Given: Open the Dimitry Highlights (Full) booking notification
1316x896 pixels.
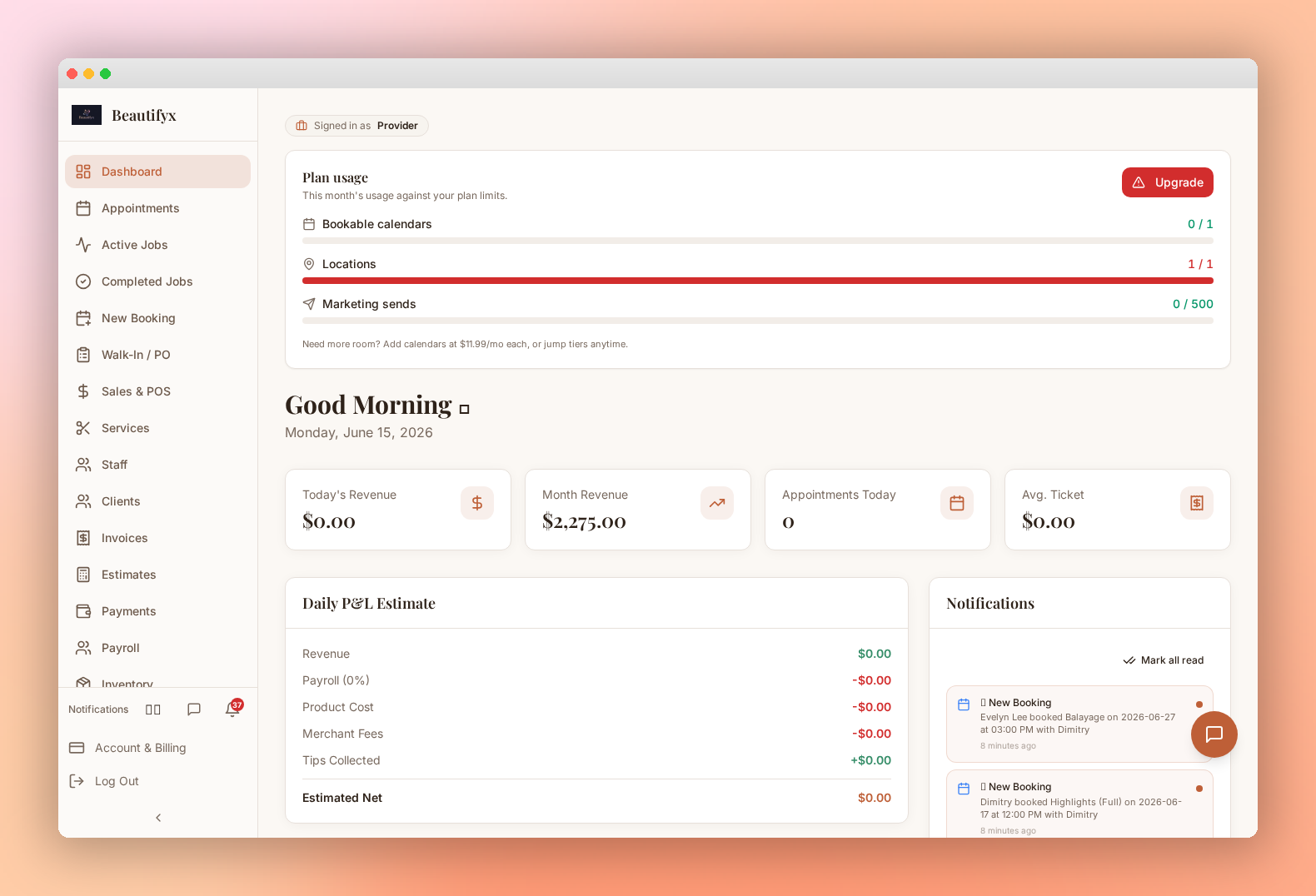Looking at the screenshot, I should tap(1079, 804).
